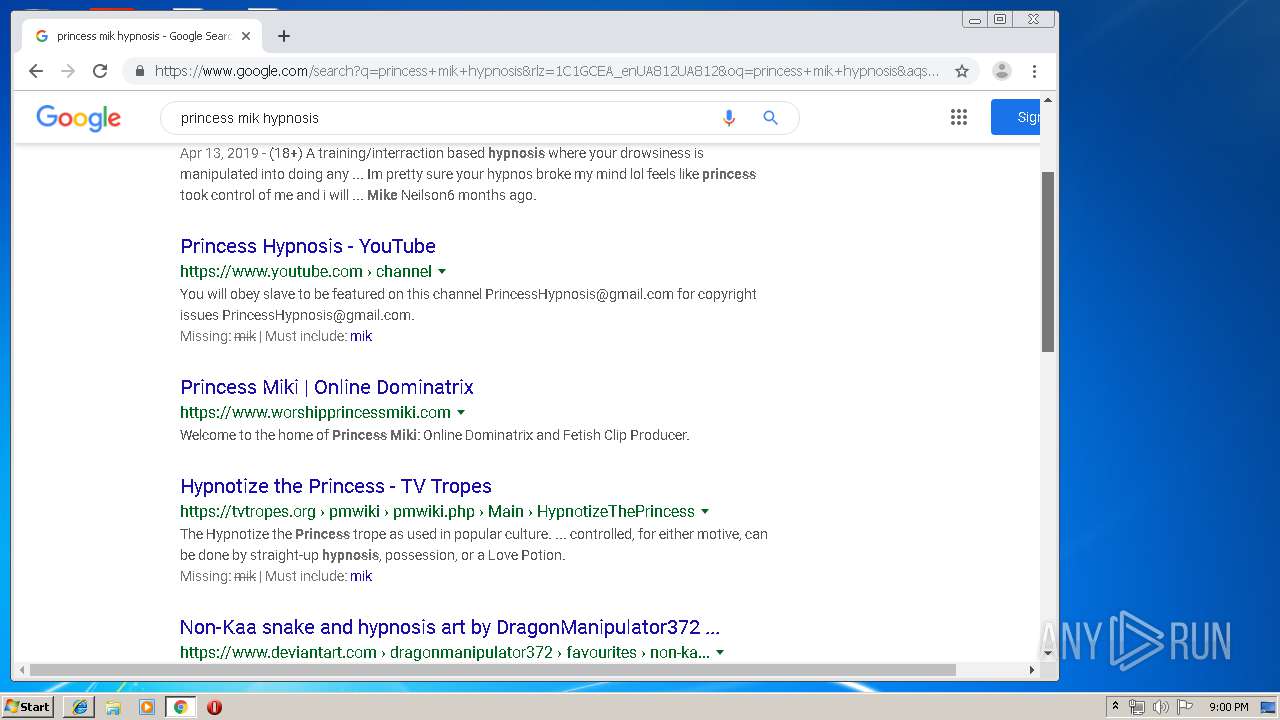Screen dimensions: 1280x720
Task: Click the Google logo
Action: click(78, 117)
